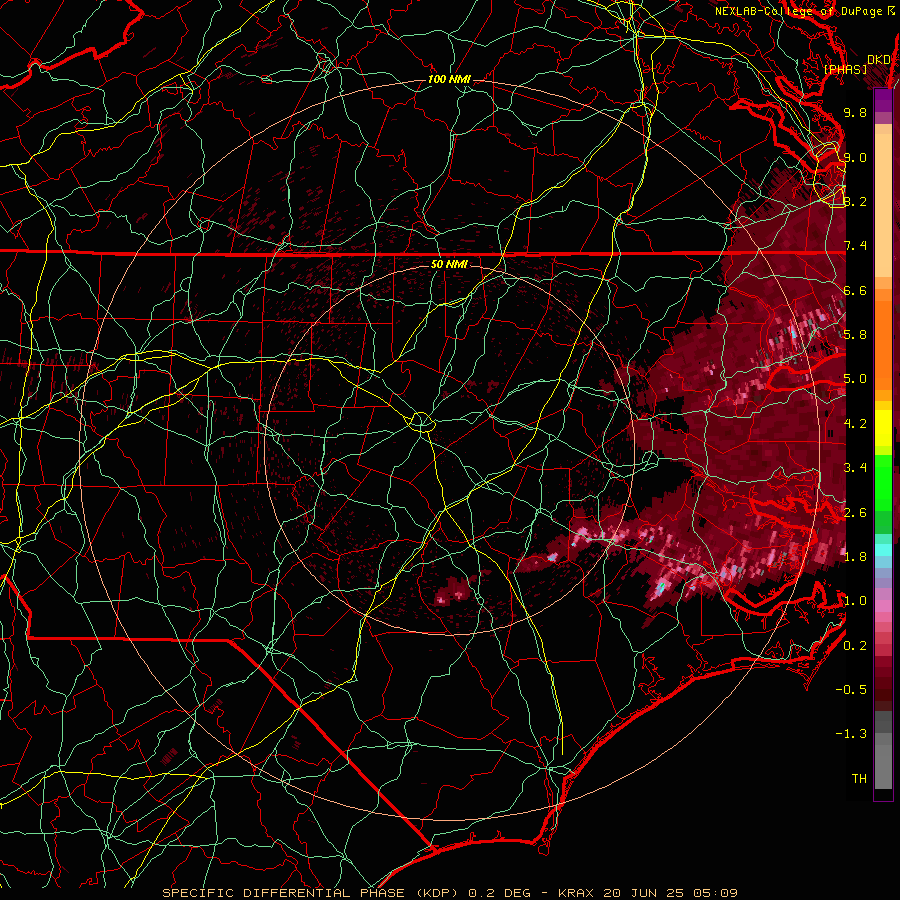Click the radar site circle at map center

click(422, 422)
